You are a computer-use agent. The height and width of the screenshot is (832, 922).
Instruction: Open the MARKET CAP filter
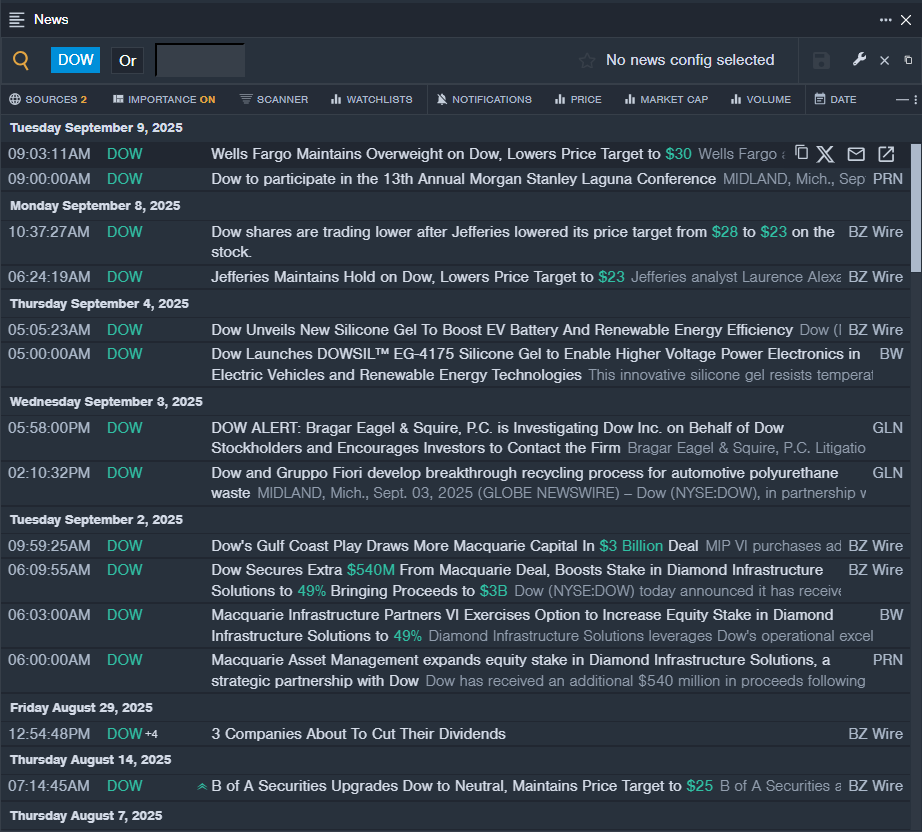666,99
